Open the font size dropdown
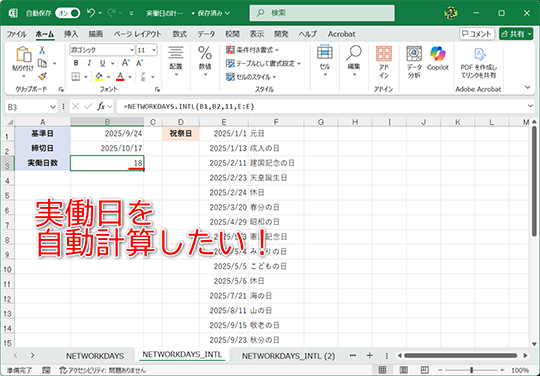 [154, 50]
